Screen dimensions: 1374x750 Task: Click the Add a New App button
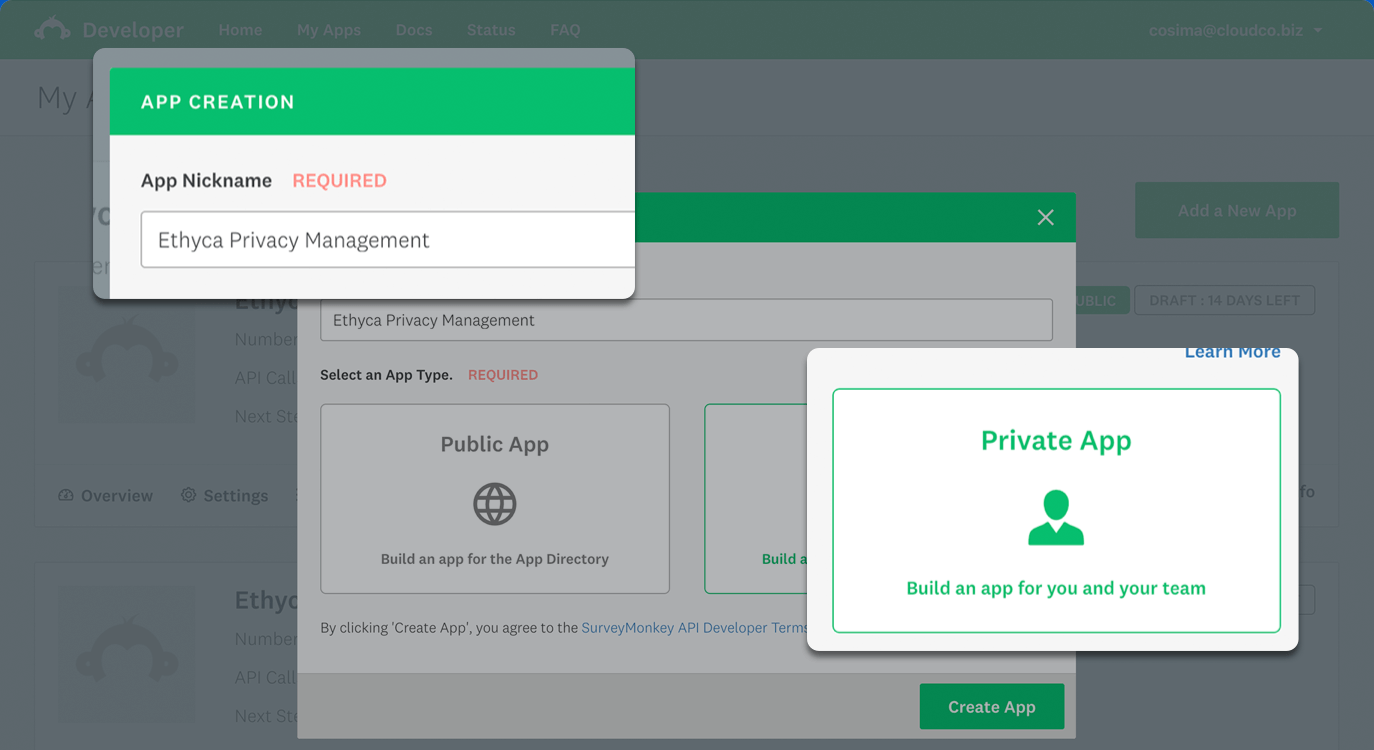pyautogui.click(x=1237, y=210)
